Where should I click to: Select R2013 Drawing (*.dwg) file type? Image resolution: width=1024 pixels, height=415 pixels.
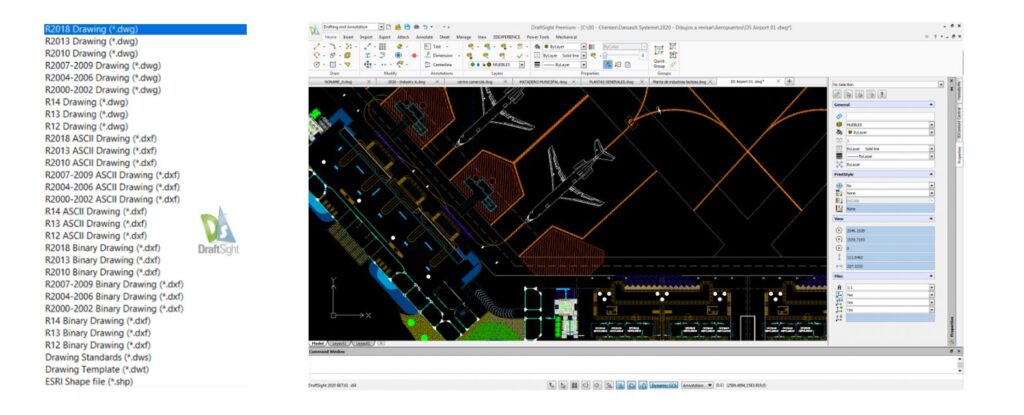pyautogui.click(x=91, y=42)
